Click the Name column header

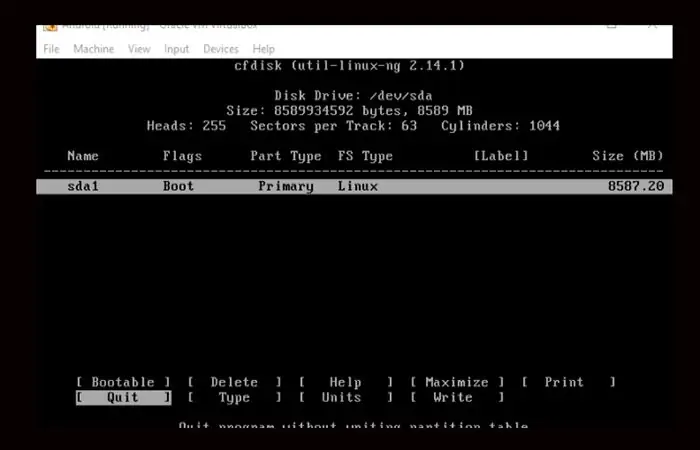pos(83,156)
